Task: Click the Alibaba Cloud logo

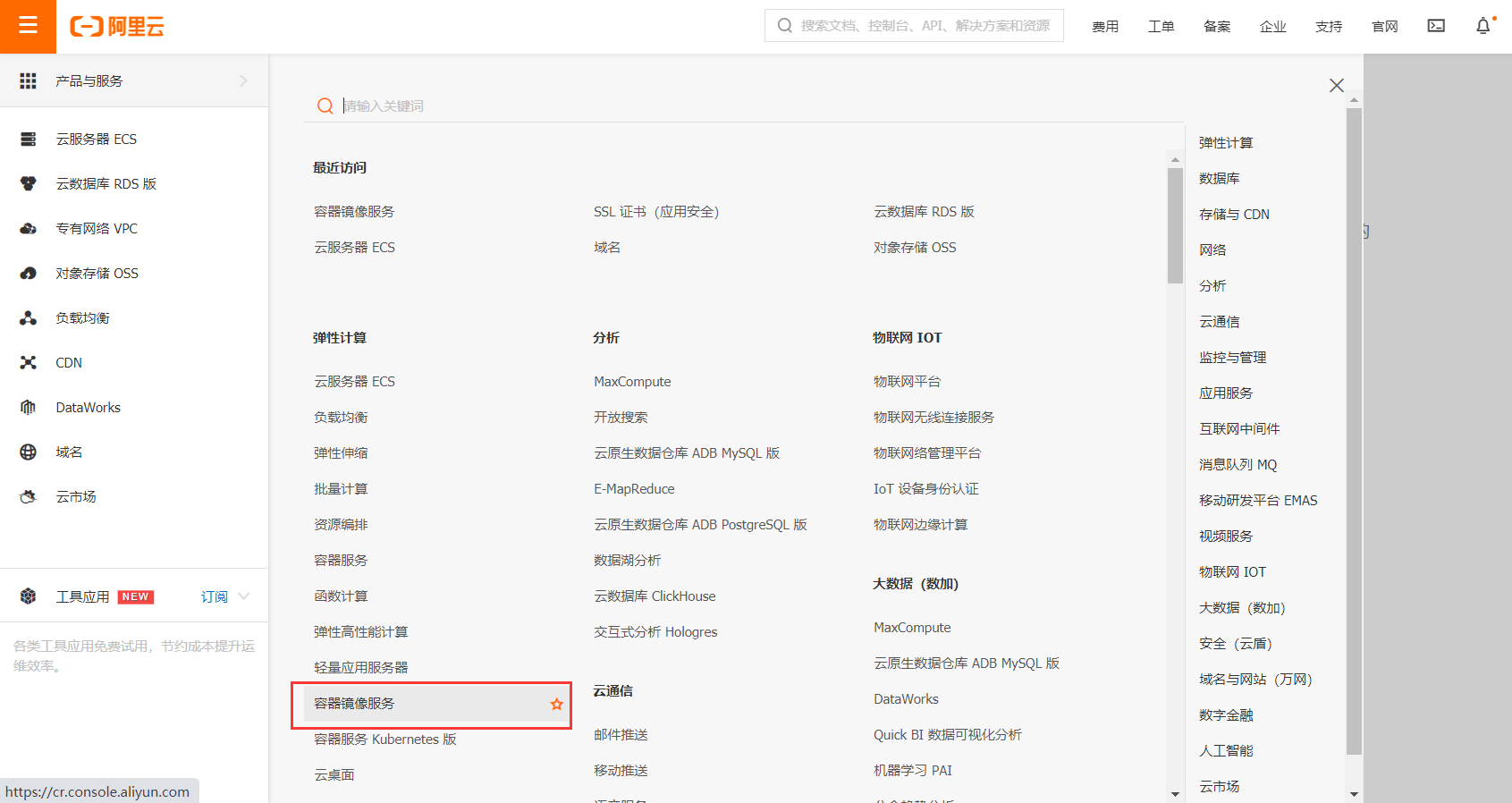Action: [x=117, y=27]
